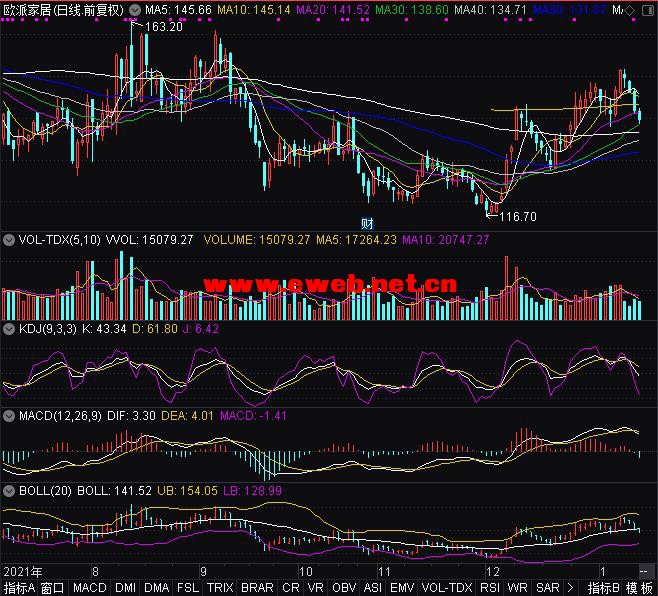Open the MACD panel dropdown circle
658x596 pixels.
tap(9, 414)
